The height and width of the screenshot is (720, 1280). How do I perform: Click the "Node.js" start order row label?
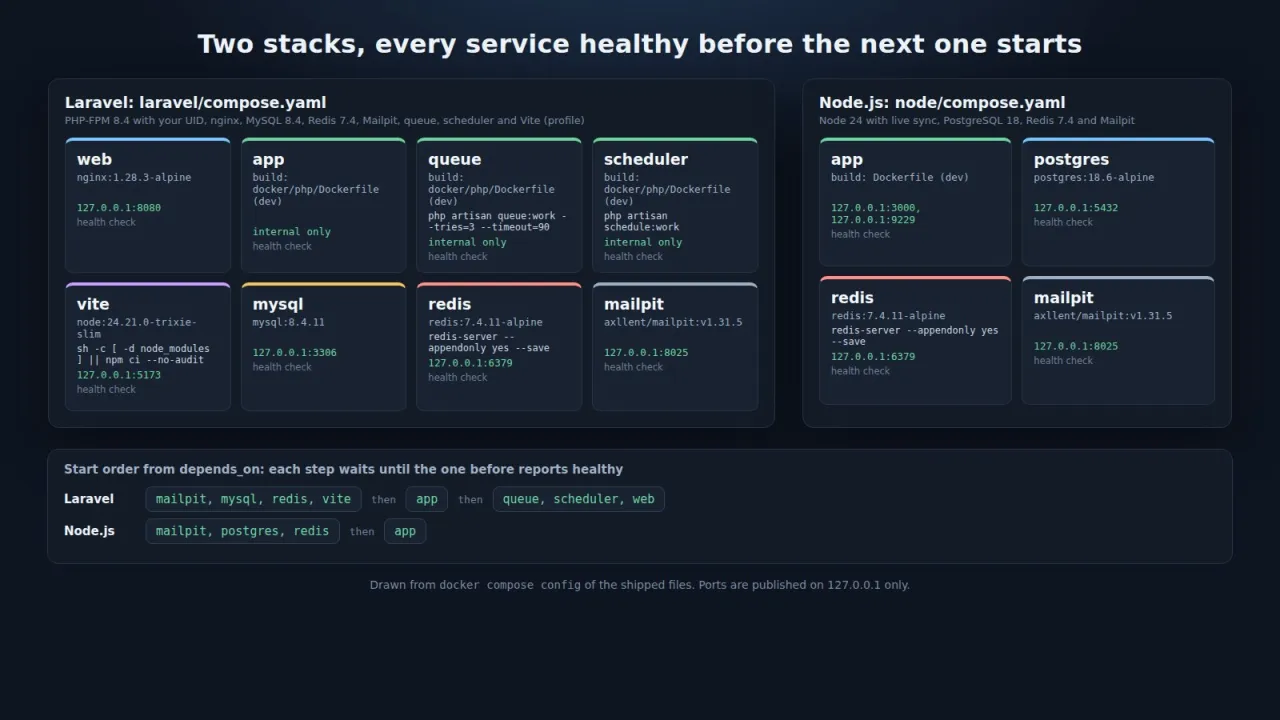(89, 531)
